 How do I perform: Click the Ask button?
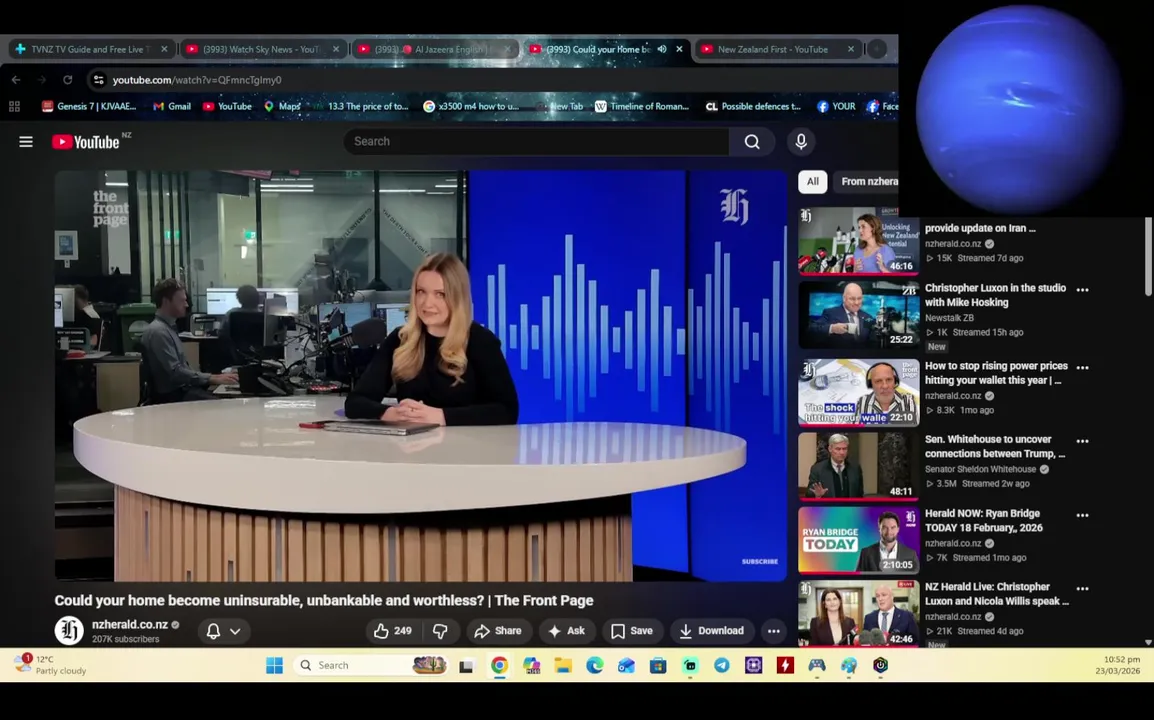pyautogui.click(x=567, y=631)
